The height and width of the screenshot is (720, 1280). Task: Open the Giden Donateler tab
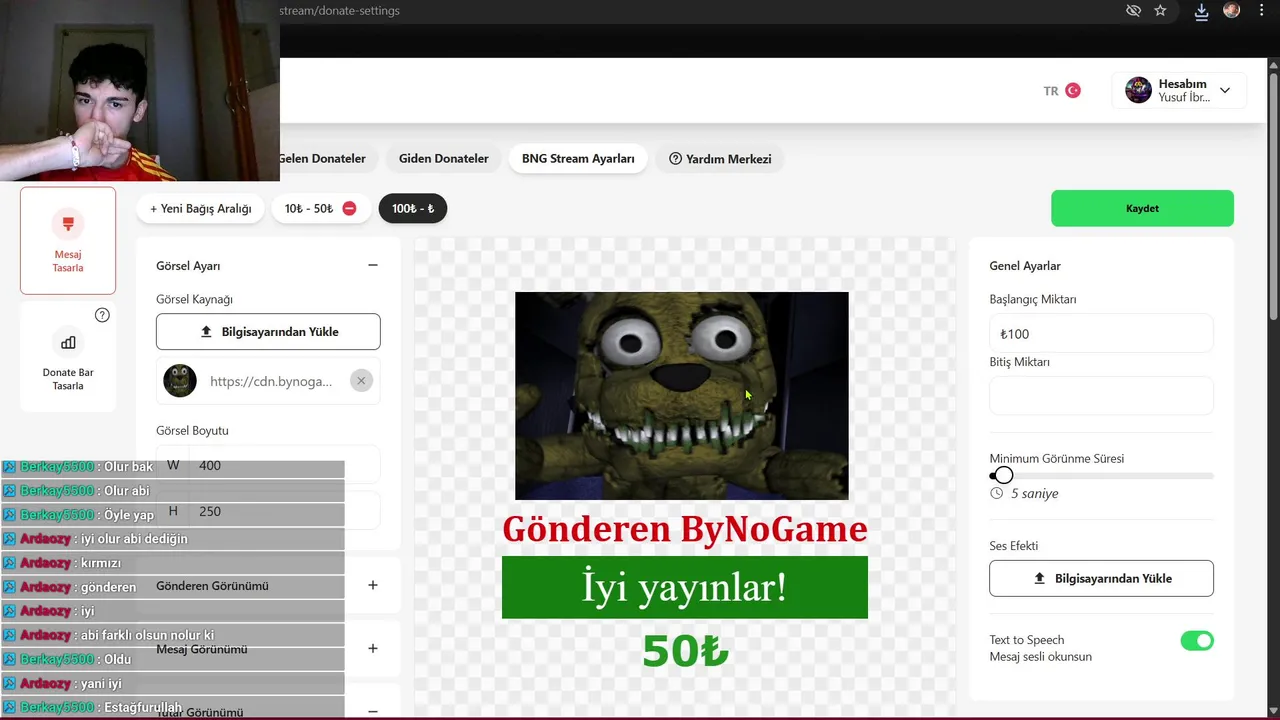[x=444, y=158]
